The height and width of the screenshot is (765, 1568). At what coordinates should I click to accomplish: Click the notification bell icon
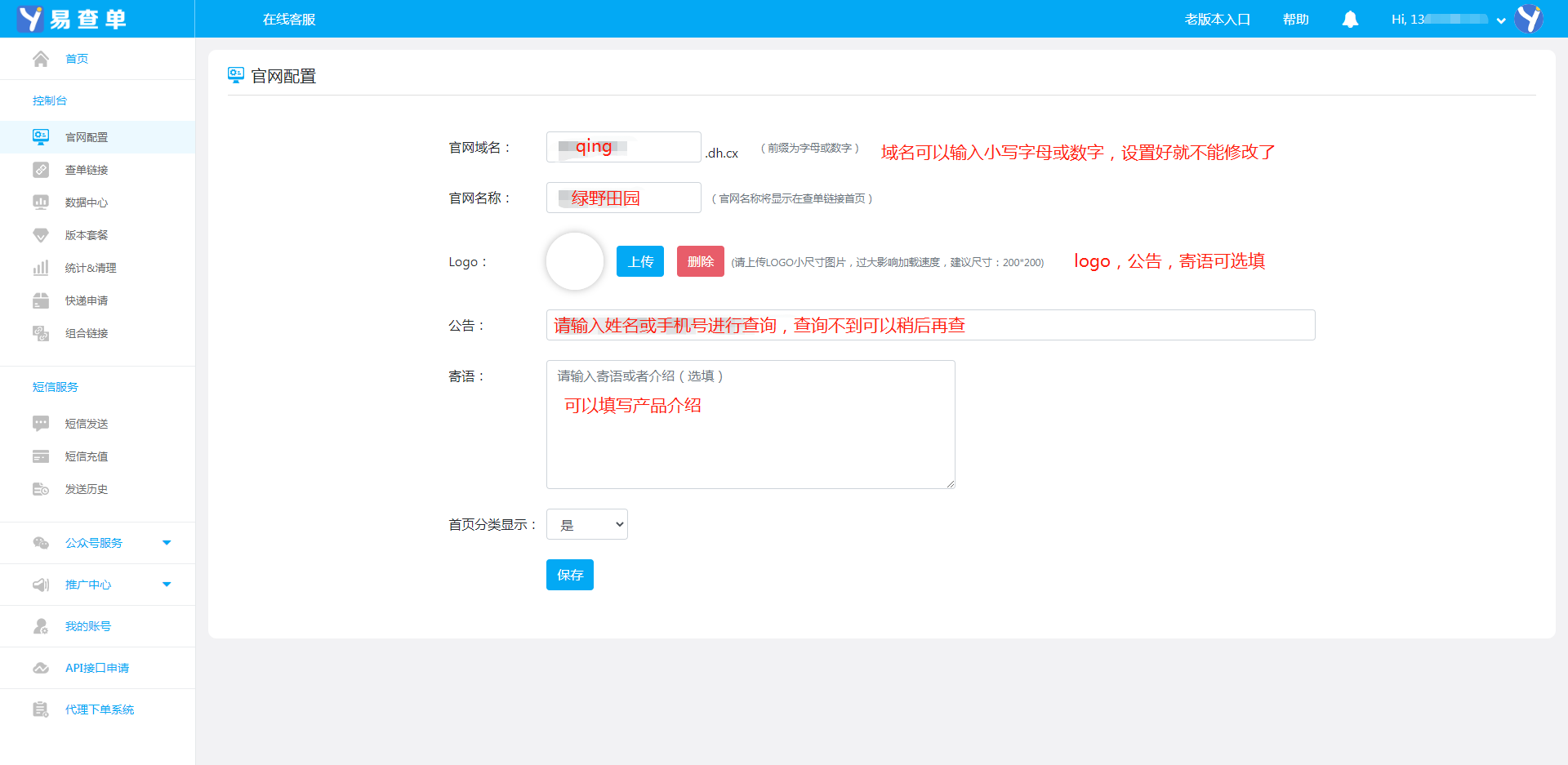pos(1350,19)
